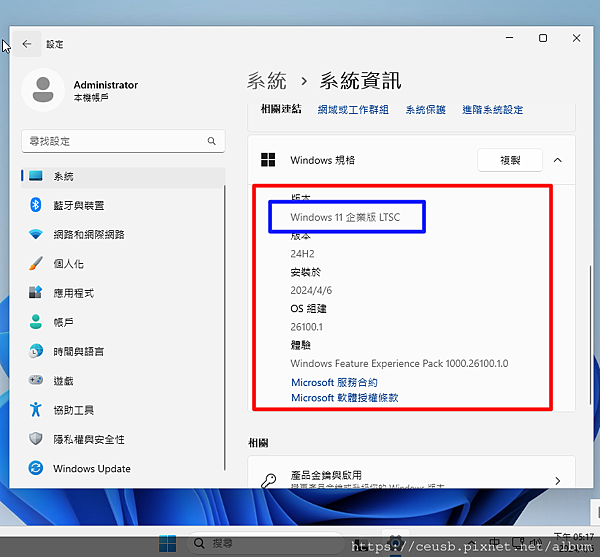Open the 應用程式 apps icon
Image resolution: width=600 pixels, height=557 pixels.
[x=36, y=293]
